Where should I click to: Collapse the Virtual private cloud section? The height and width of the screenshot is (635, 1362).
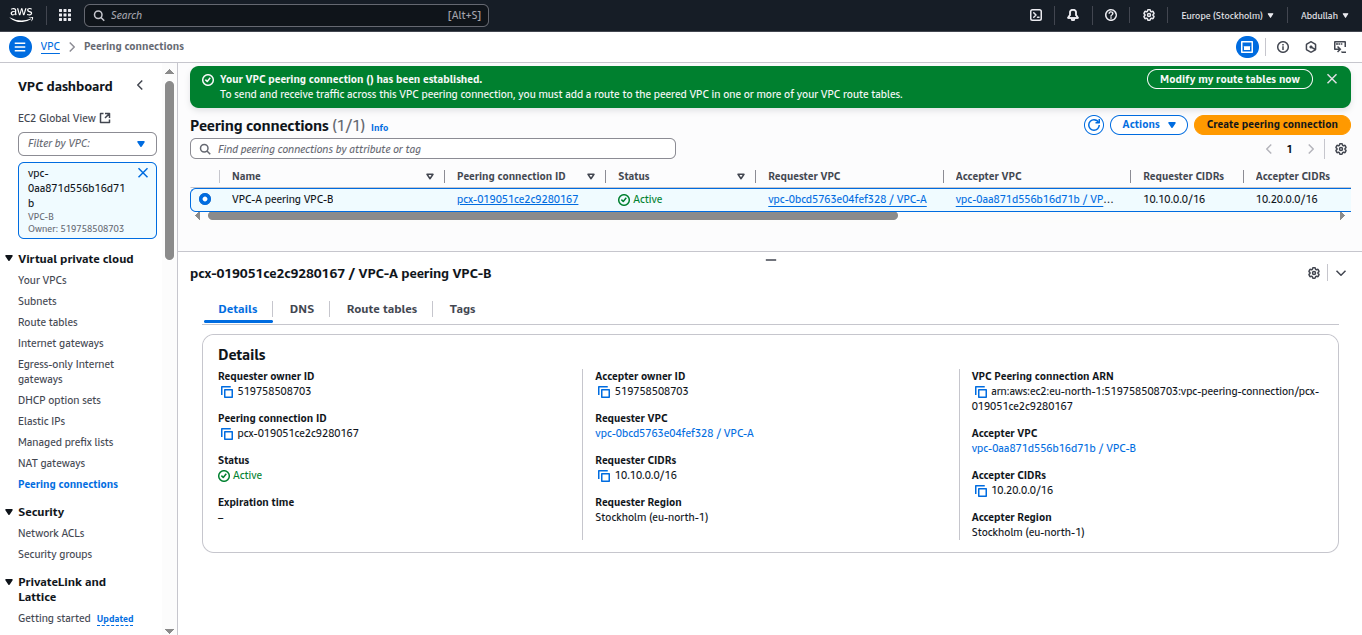point(9,259)
